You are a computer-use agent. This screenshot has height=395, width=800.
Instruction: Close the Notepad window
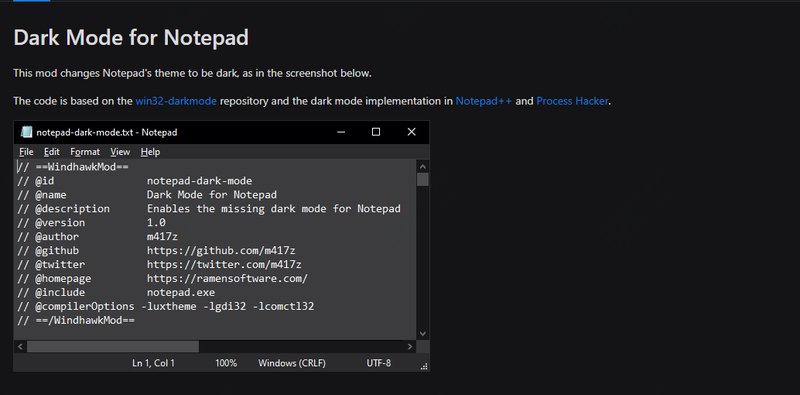(411, 132)
